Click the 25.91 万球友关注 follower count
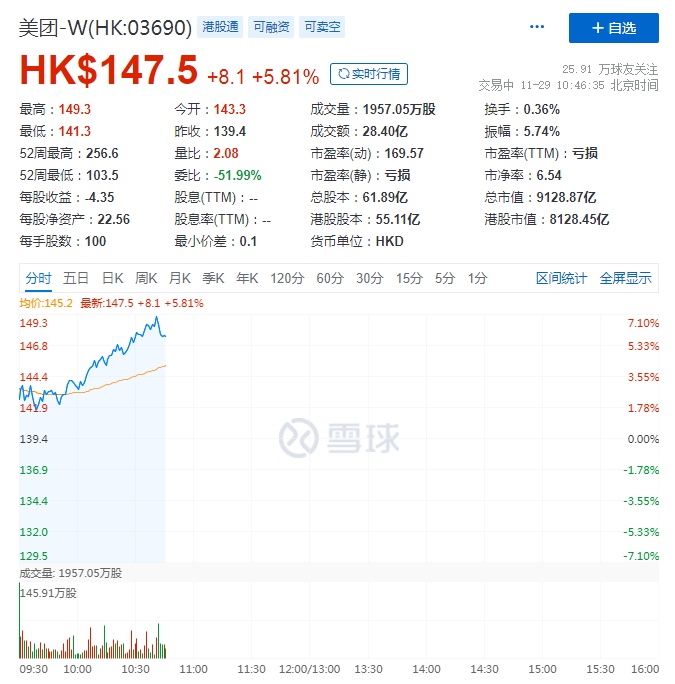Viewport: 675px width, 684px height. click(610, 69)
